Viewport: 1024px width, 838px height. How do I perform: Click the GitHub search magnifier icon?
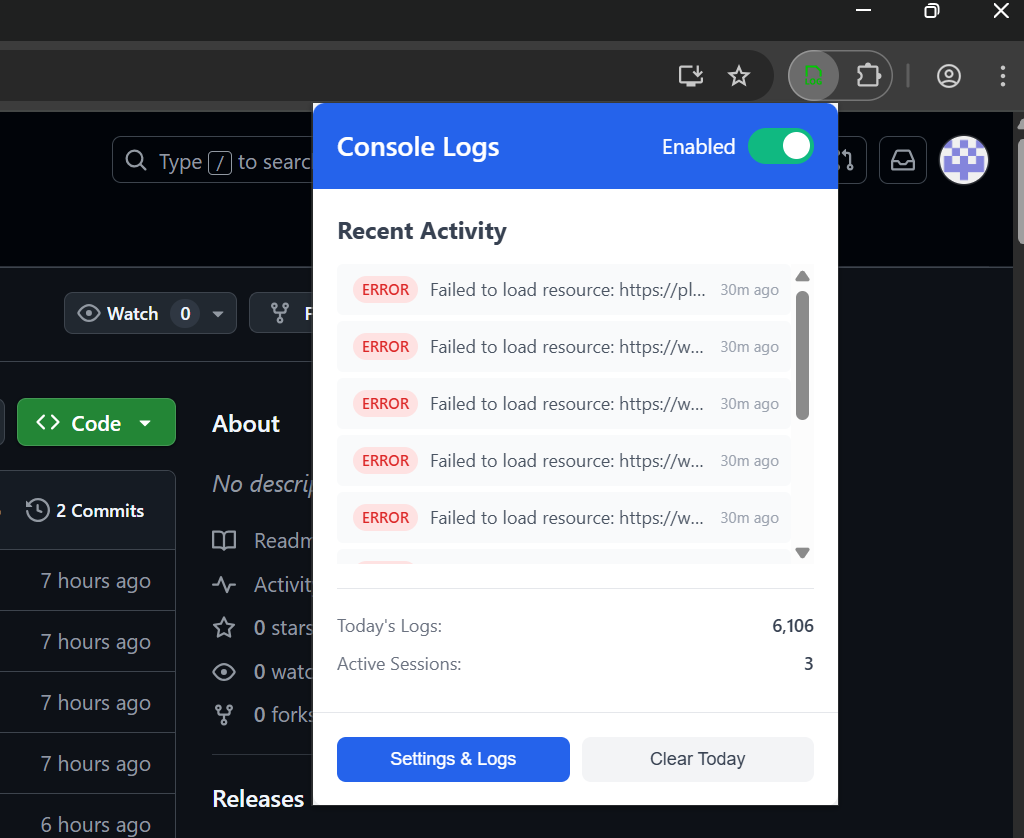[136, 160]
